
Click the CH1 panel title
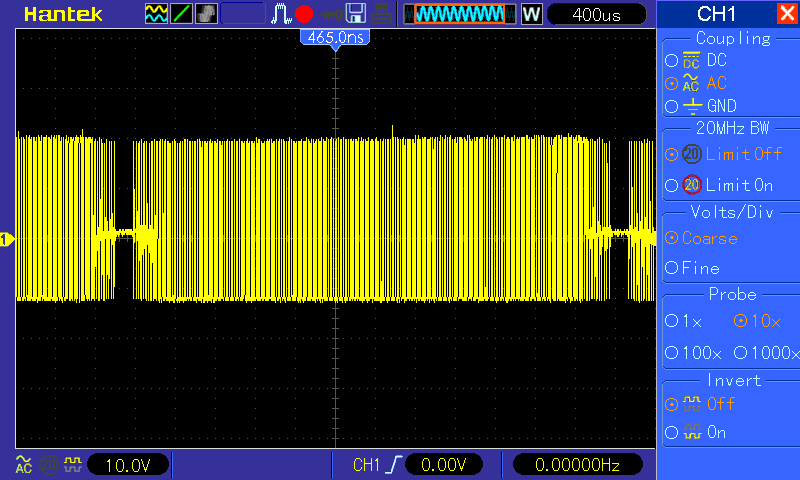coord(716,14)
